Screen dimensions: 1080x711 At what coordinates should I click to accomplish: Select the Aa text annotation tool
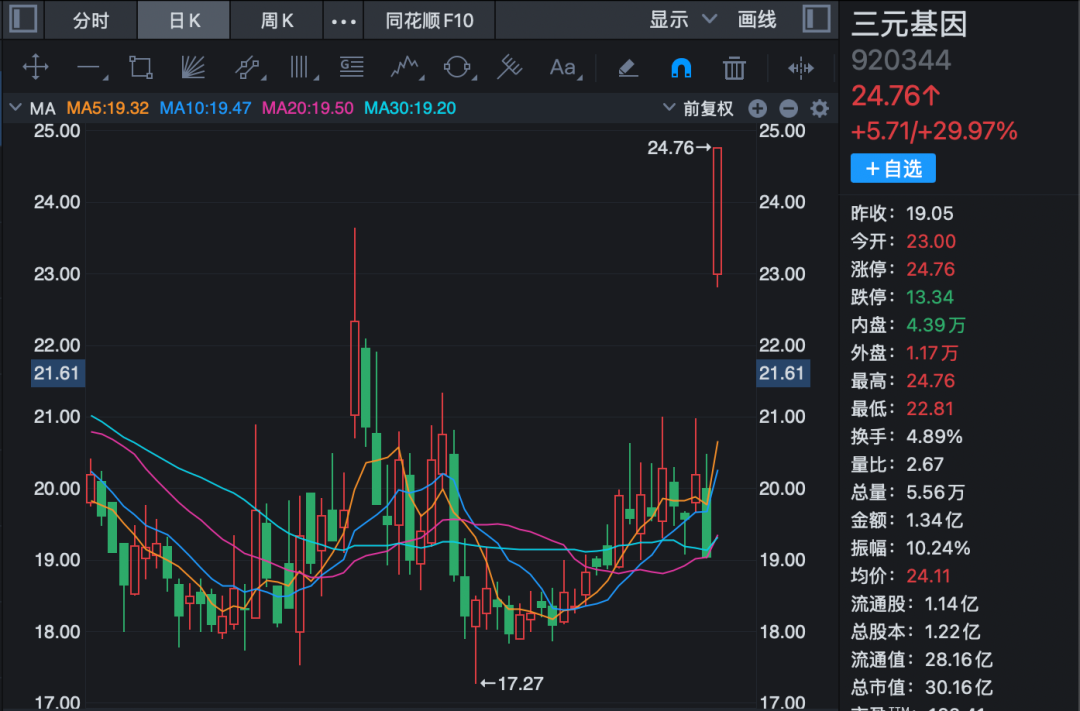pyautogui.click(x=563, y=68)
